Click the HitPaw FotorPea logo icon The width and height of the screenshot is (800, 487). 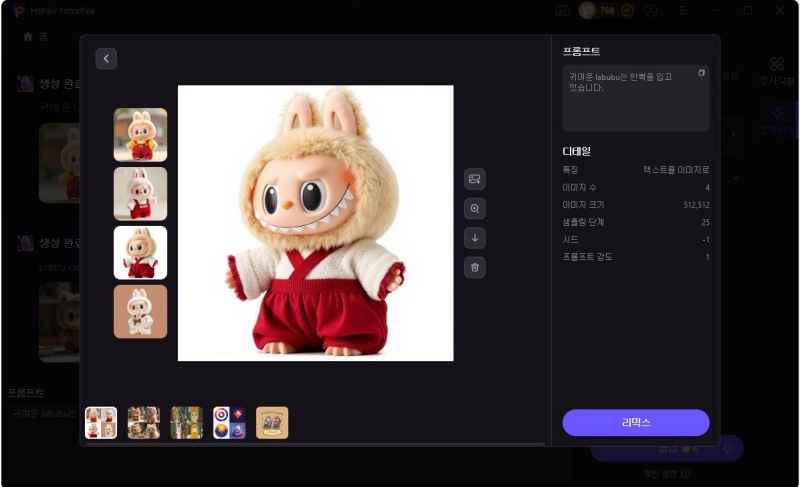click(x=18, y=11)
